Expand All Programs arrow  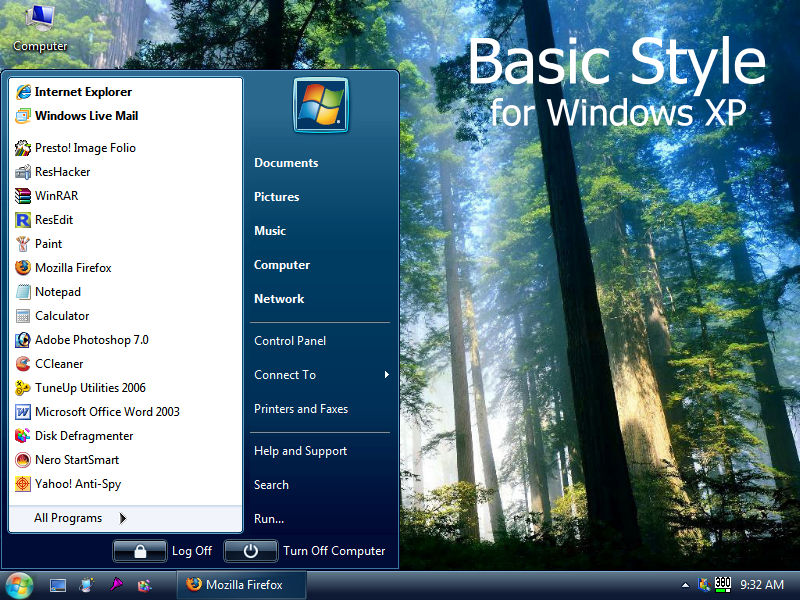(122, 518)
